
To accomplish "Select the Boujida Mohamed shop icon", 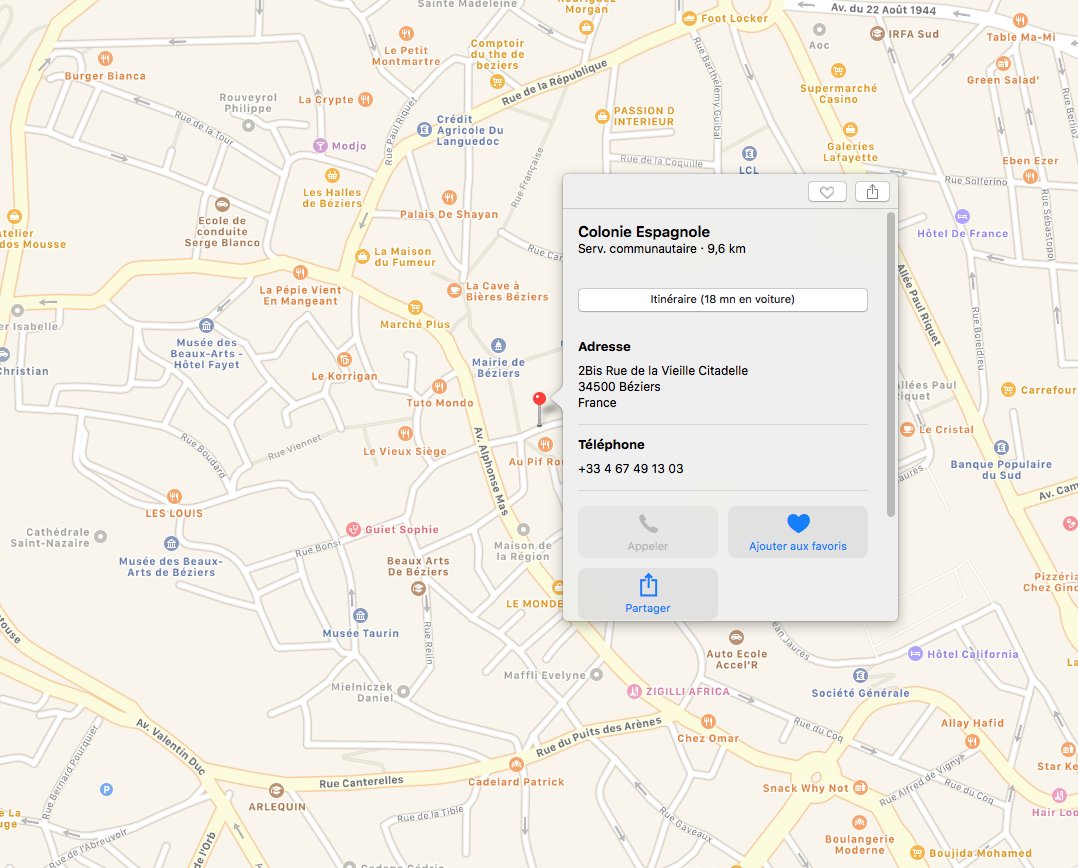I will (x=917, y=853).
